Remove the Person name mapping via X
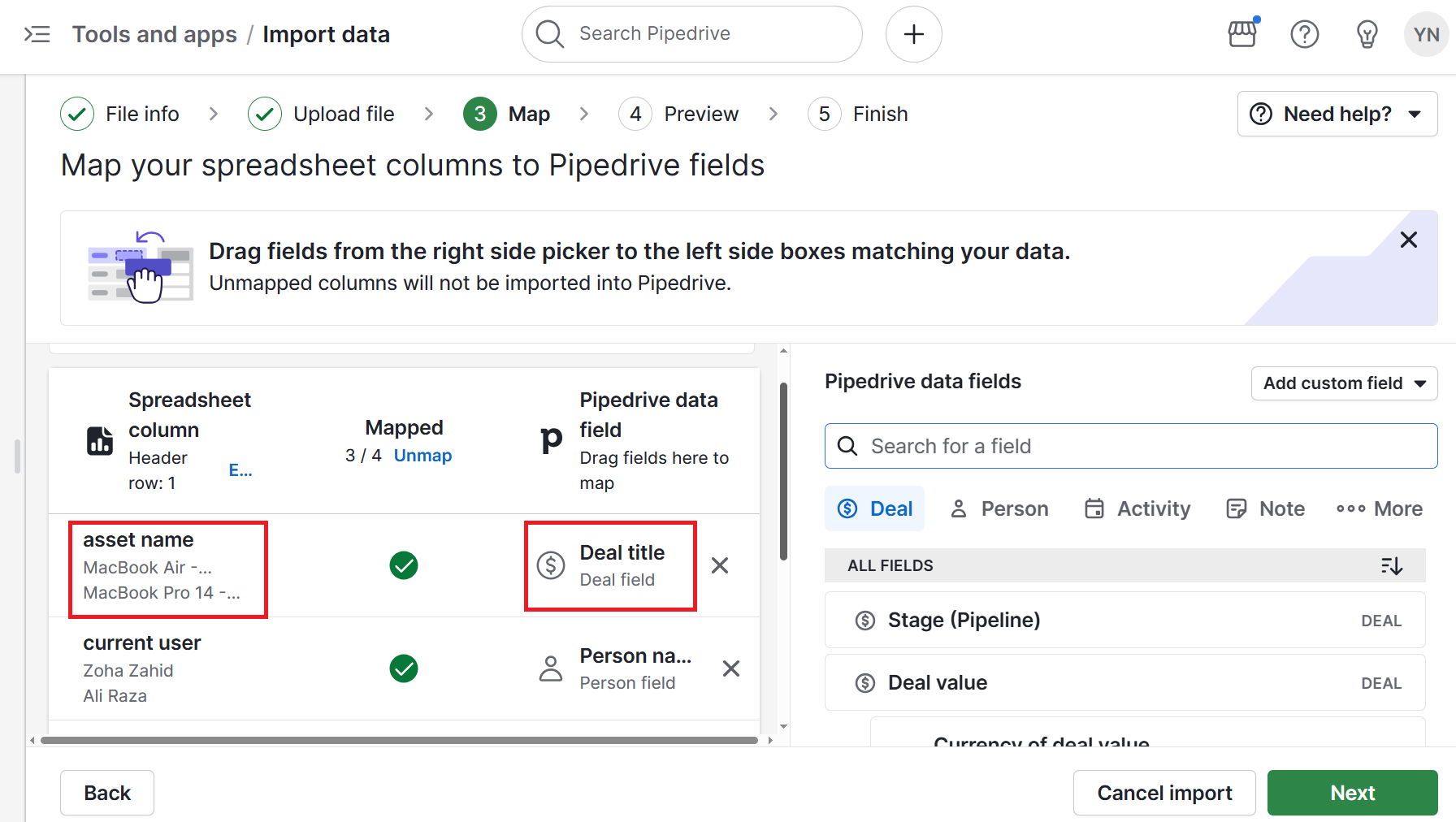The width and height of the screenshot is (1456, 822). pyautogui.click(x=730, y=668)
